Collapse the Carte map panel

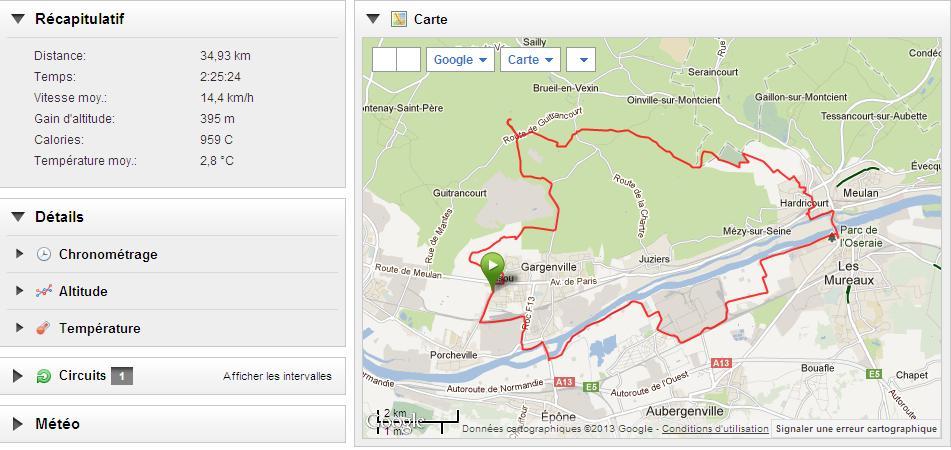pos(373,19)
